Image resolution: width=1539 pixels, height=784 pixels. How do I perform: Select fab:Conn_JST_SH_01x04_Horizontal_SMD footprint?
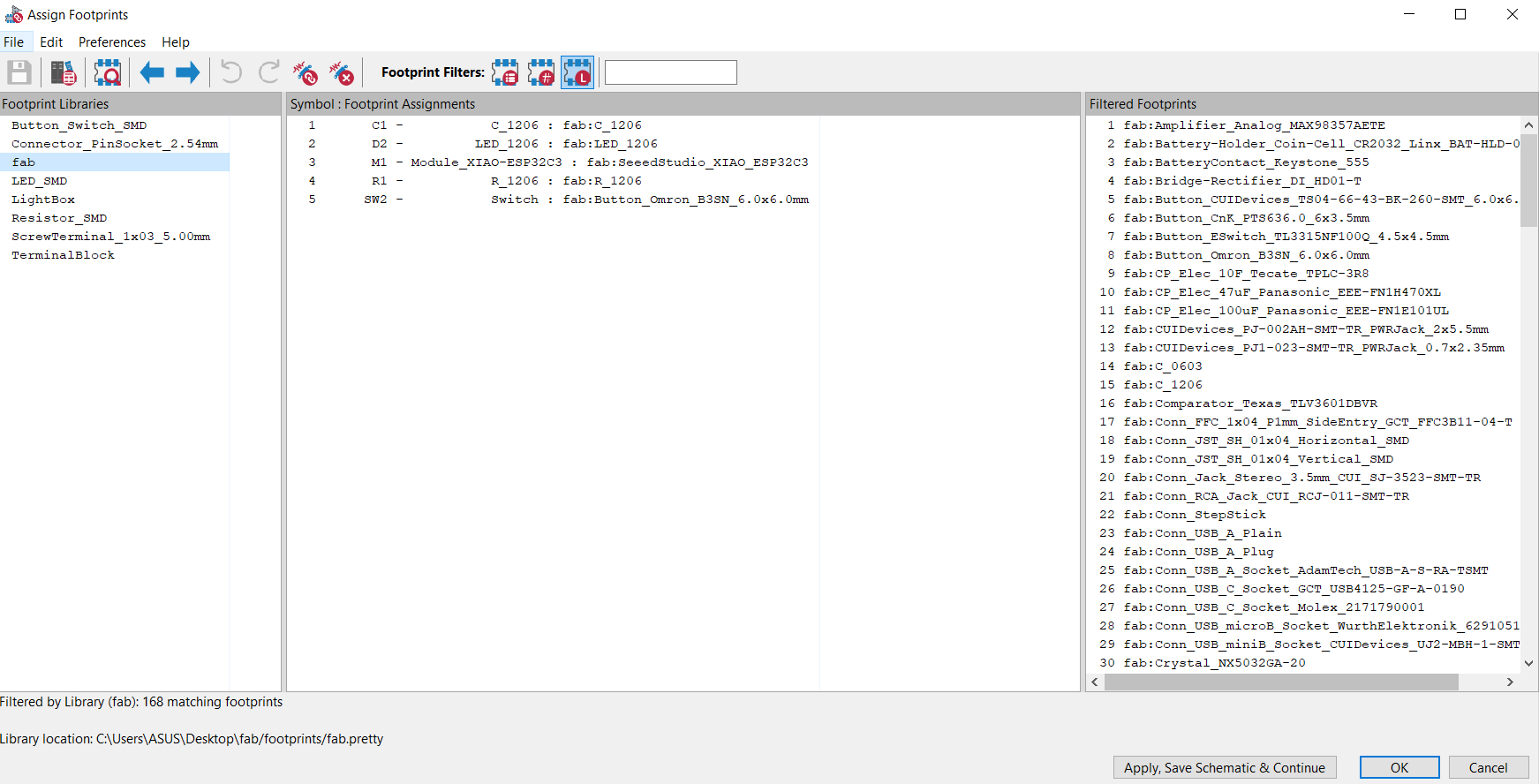click(1266, 441)
